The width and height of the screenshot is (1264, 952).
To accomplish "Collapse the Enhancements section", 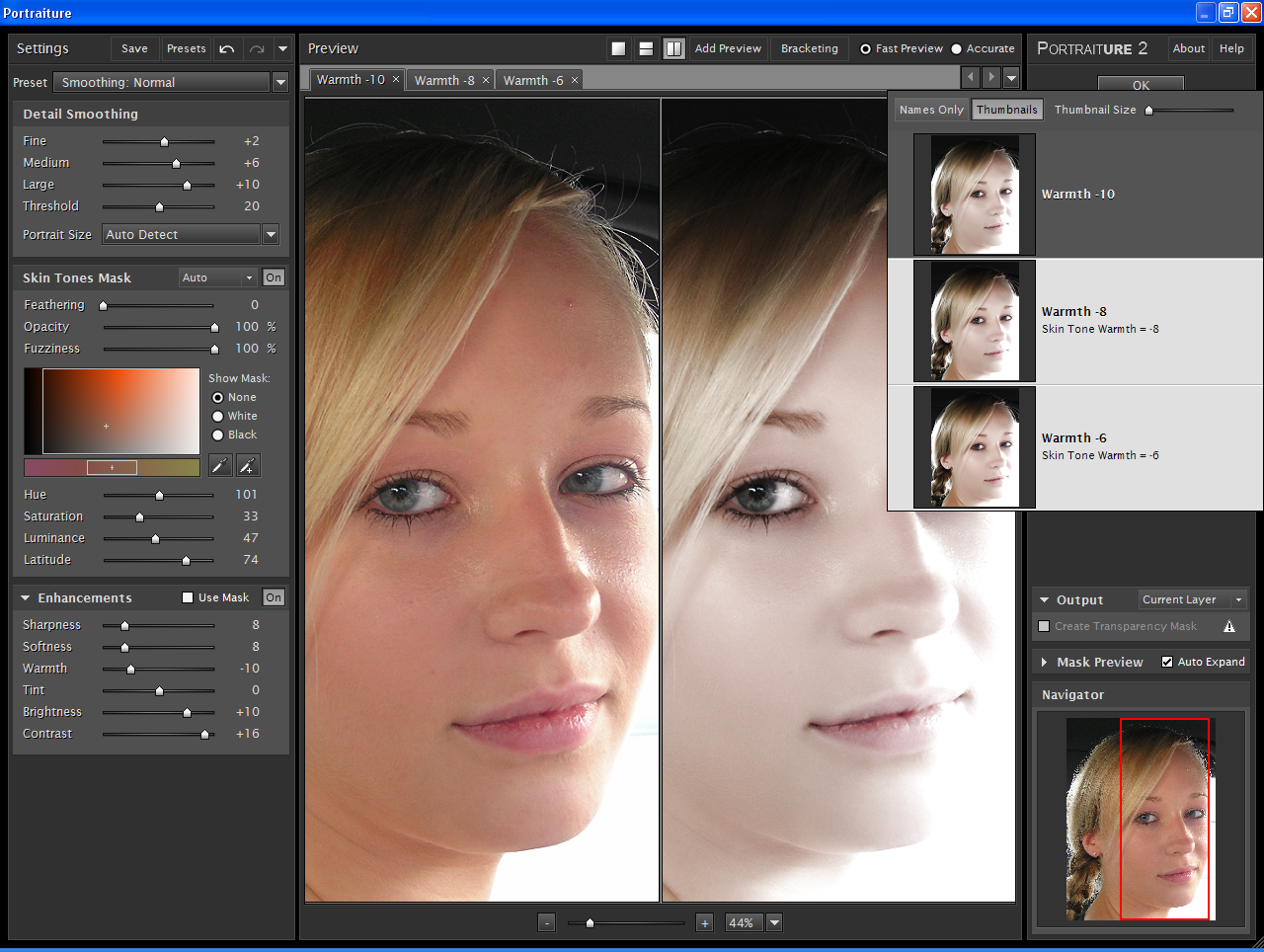I will (25, 597).
